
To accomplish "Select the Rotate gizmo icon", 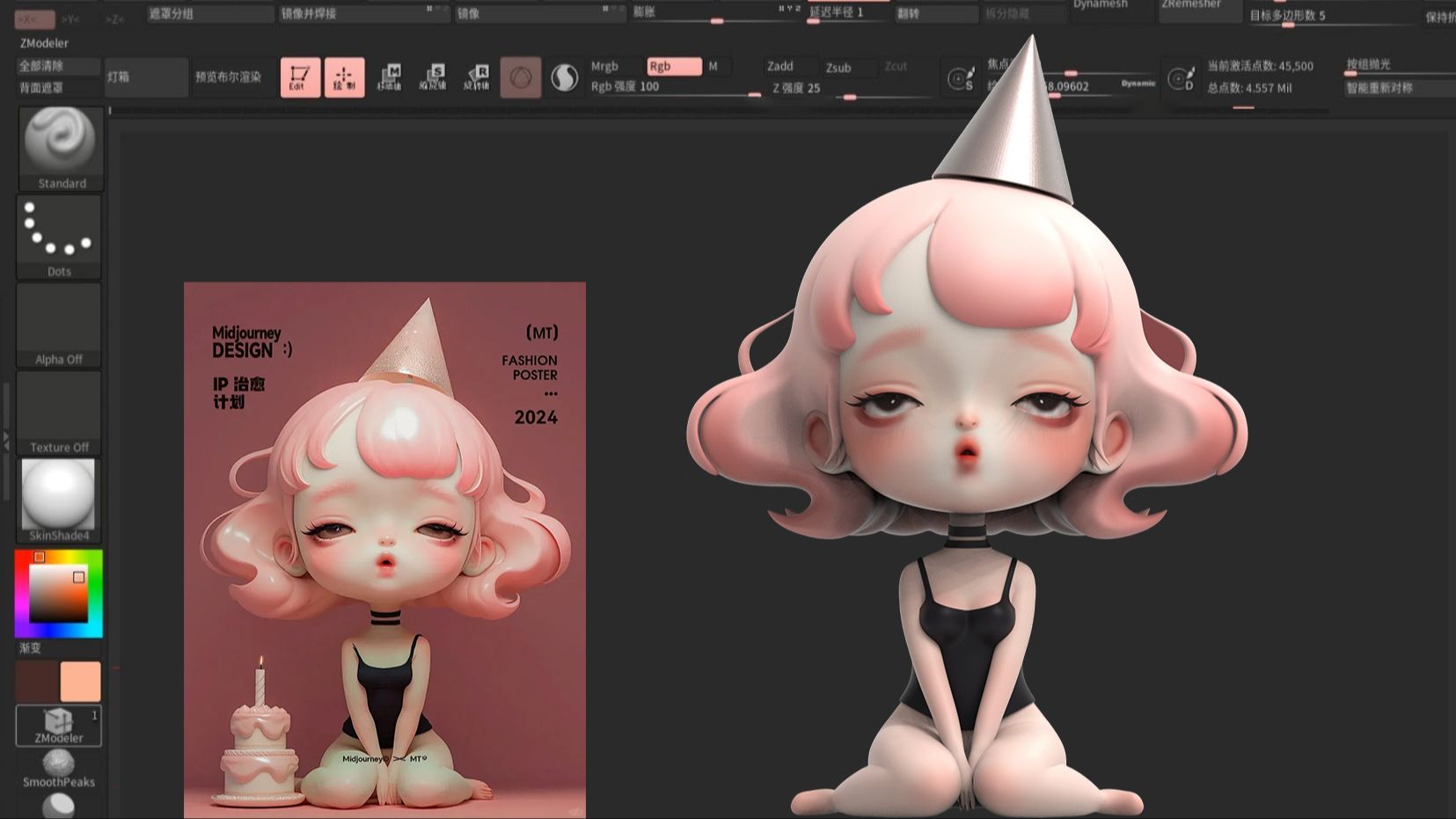I will point(477,77).
